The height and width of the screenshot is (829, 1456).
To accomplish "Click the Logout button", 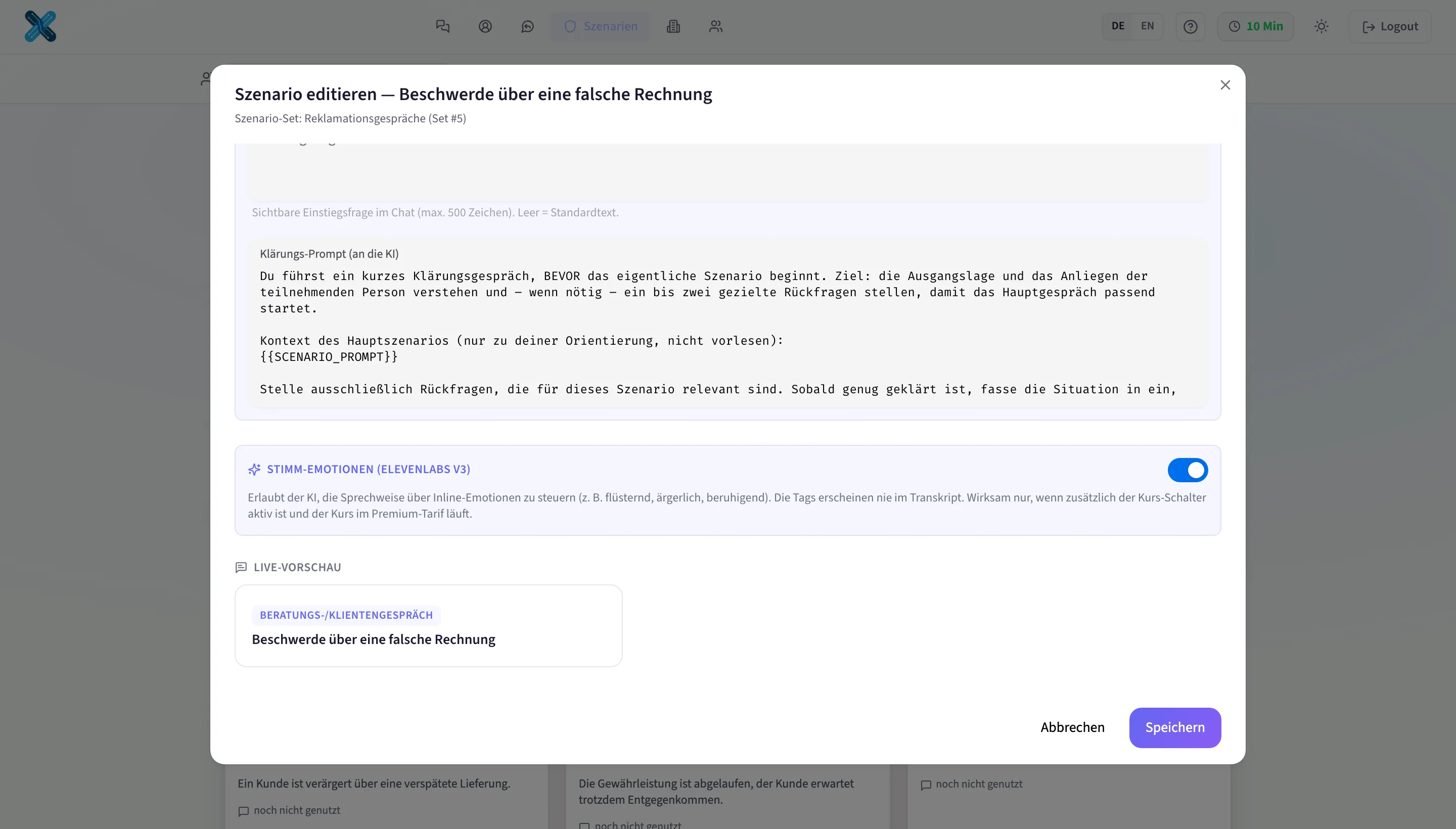I will [x=1389, y=26].
